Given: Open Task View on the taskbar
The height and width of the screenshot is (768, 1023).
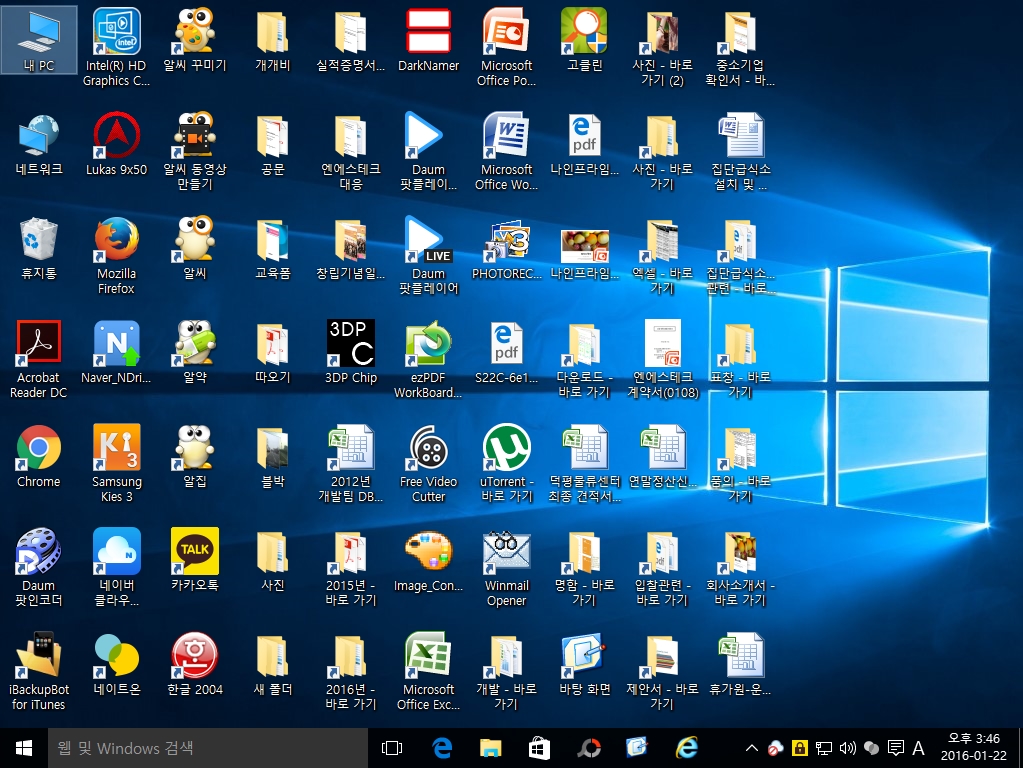Looking at the screenshot, I should tap(391, 748).
